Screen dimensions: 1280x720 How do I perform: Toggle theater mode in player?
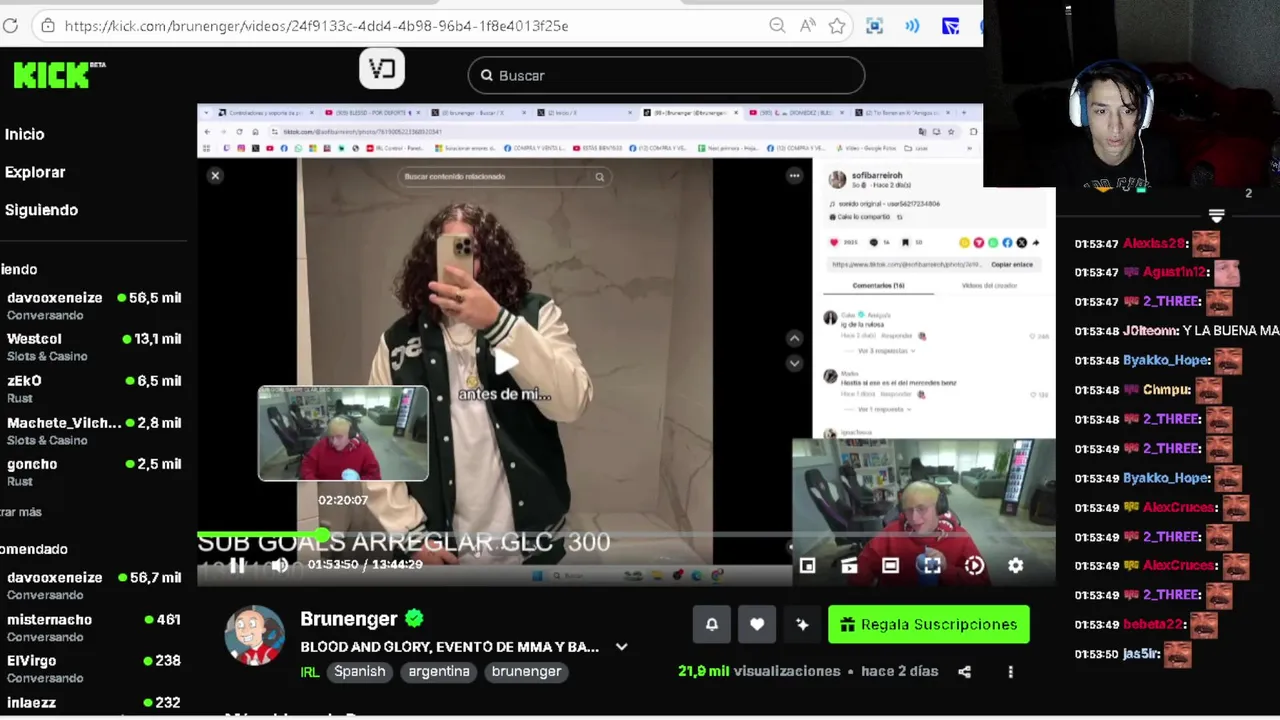coord(890,566)
